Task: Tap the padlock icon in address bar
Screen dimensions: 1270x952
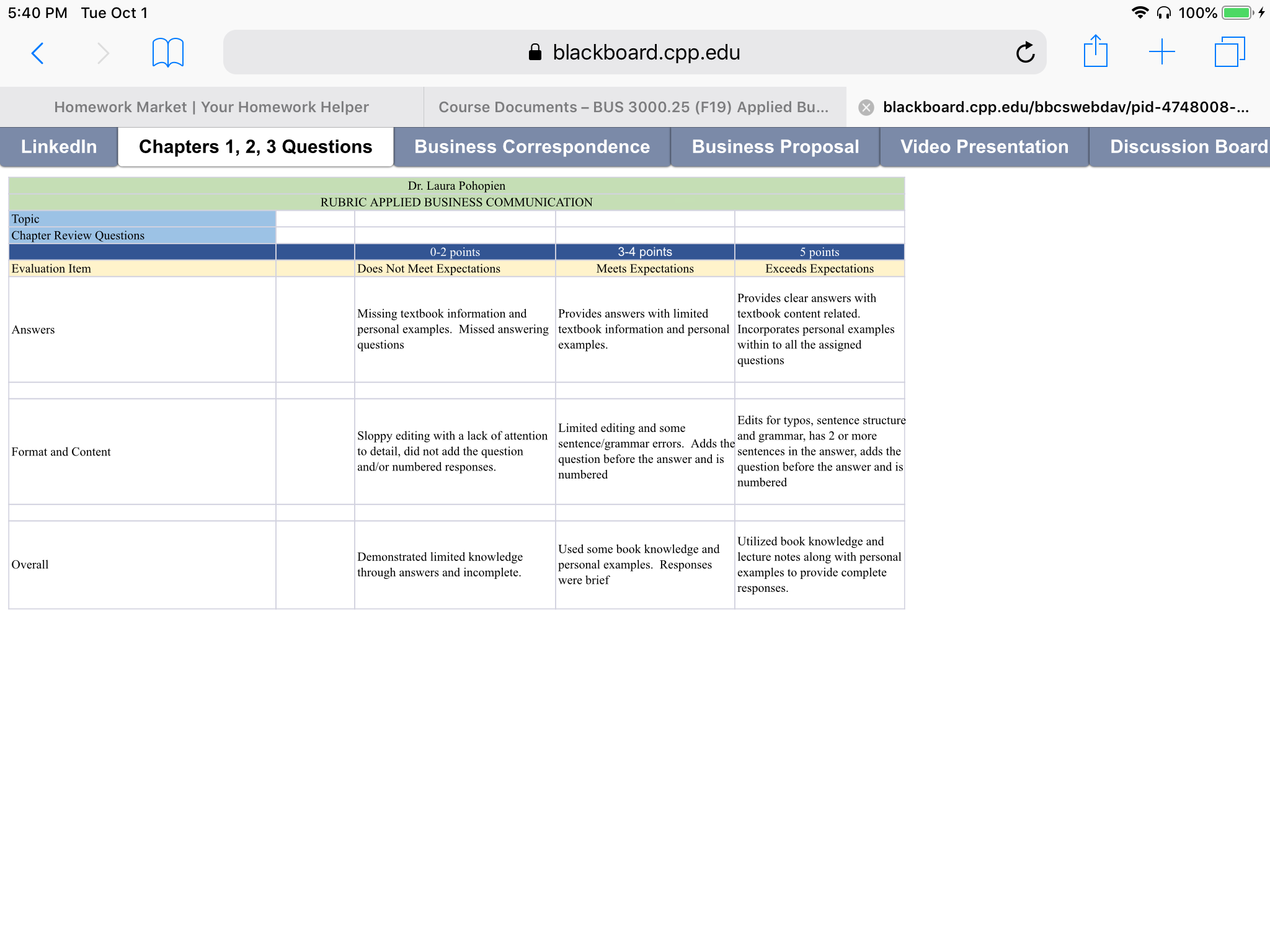Action: tap(535, 52)
